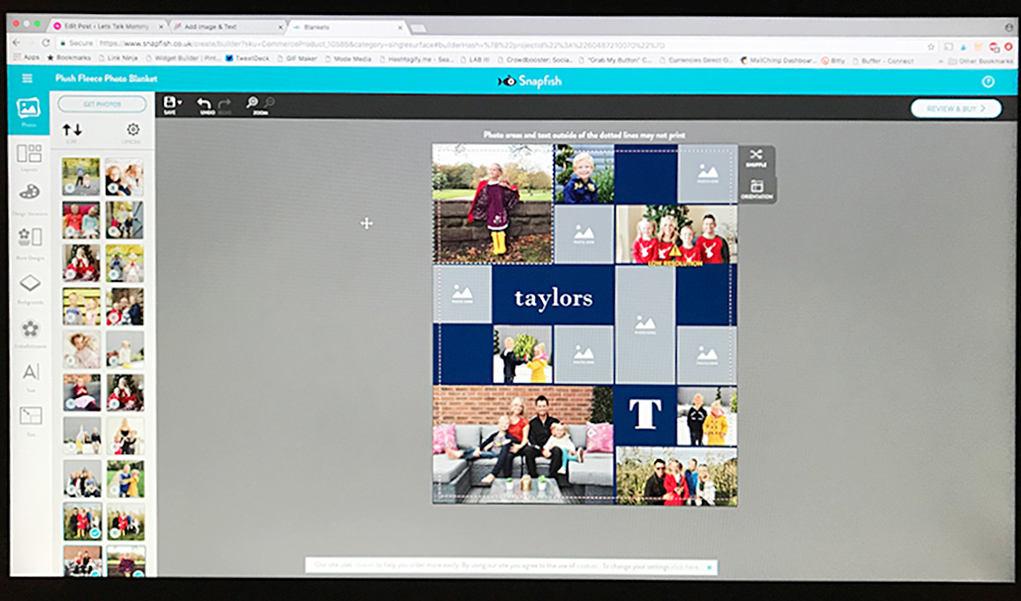Close the Add Image & Text tab
This screenshot has width=1021, height=601.
[x=281, y=27]
